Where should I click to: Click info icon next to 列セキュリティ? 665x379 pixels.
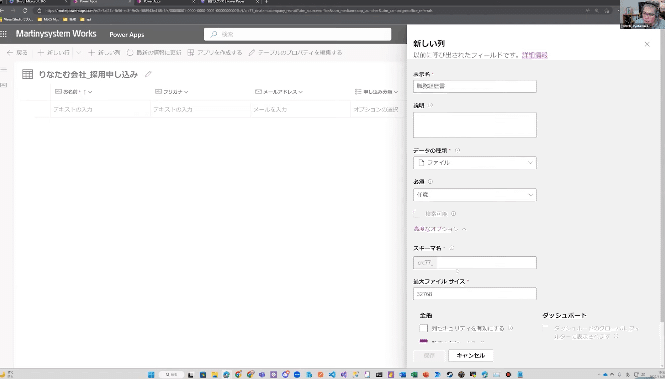511,328
